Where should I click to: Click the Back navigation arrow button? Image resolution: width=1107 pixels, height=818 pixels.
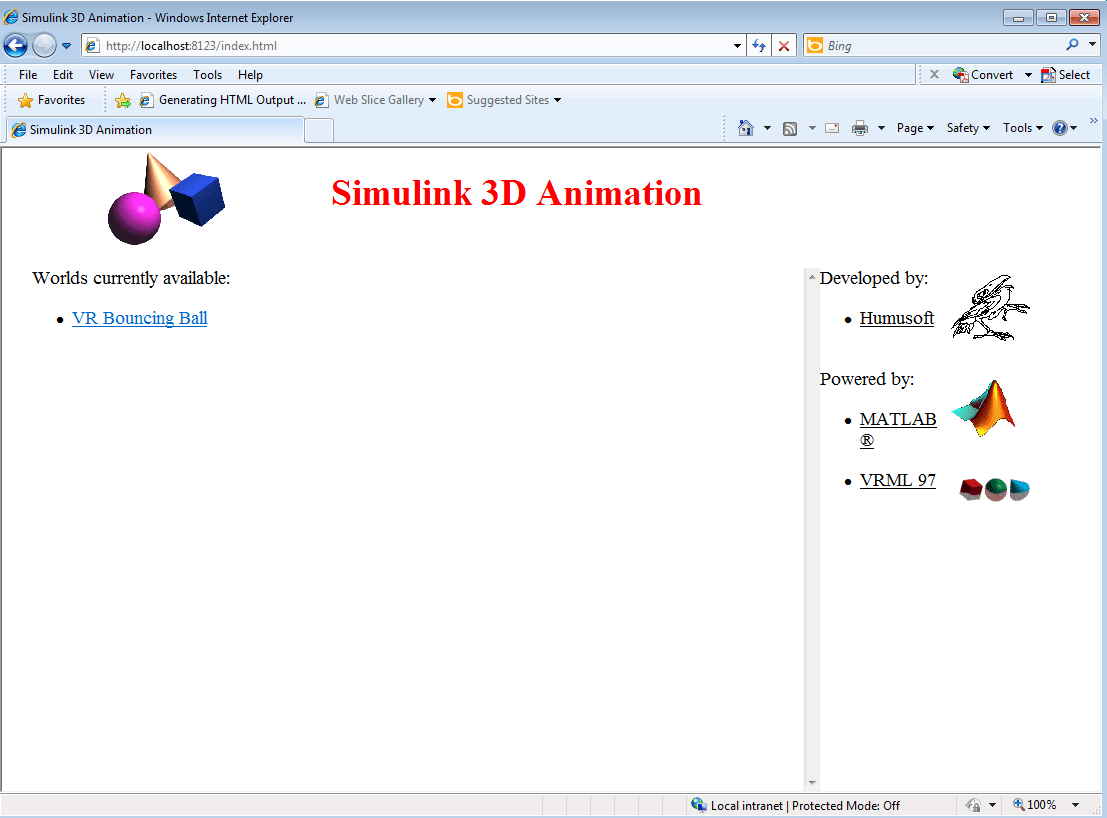[16, 46]
